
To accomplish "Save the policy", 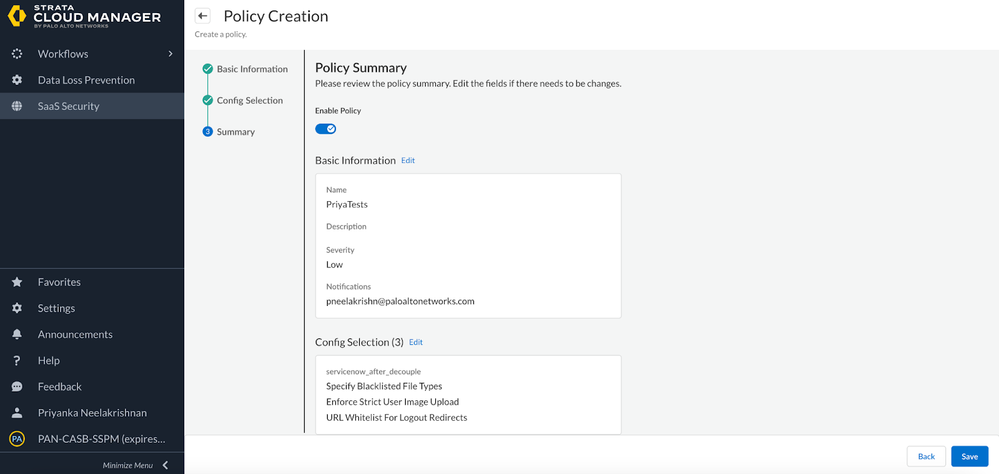I will click(969, 456).
